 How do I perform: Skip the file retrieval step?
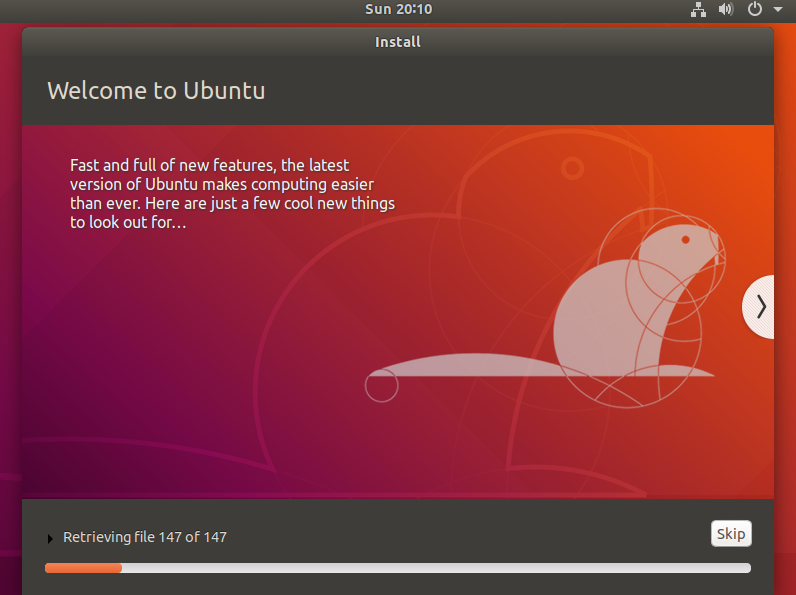[x=731, y=534]
